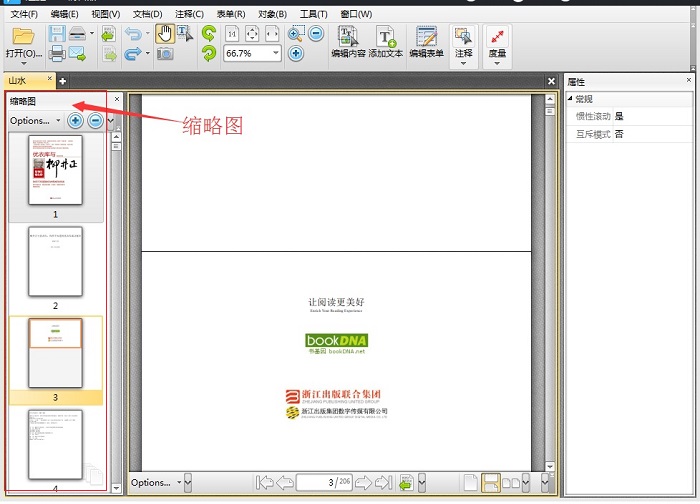Click the 惯性滚动 property value

[x=653, y=117]
